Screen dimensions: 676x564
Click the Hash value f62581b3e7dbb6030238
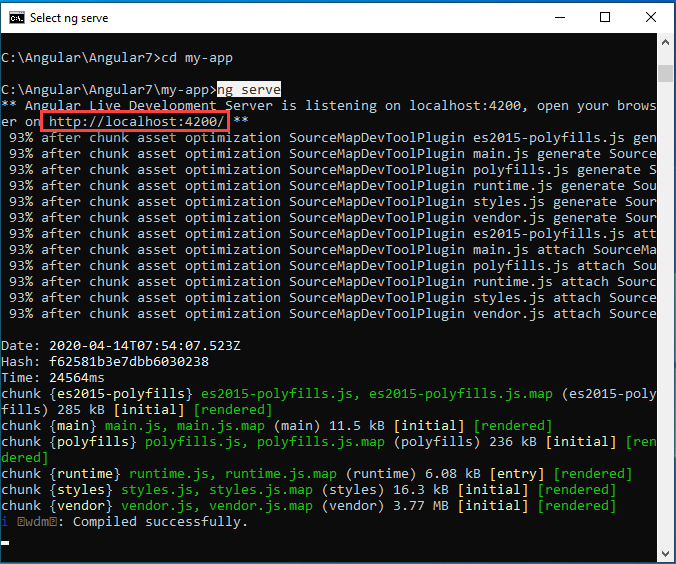(129, 362)
